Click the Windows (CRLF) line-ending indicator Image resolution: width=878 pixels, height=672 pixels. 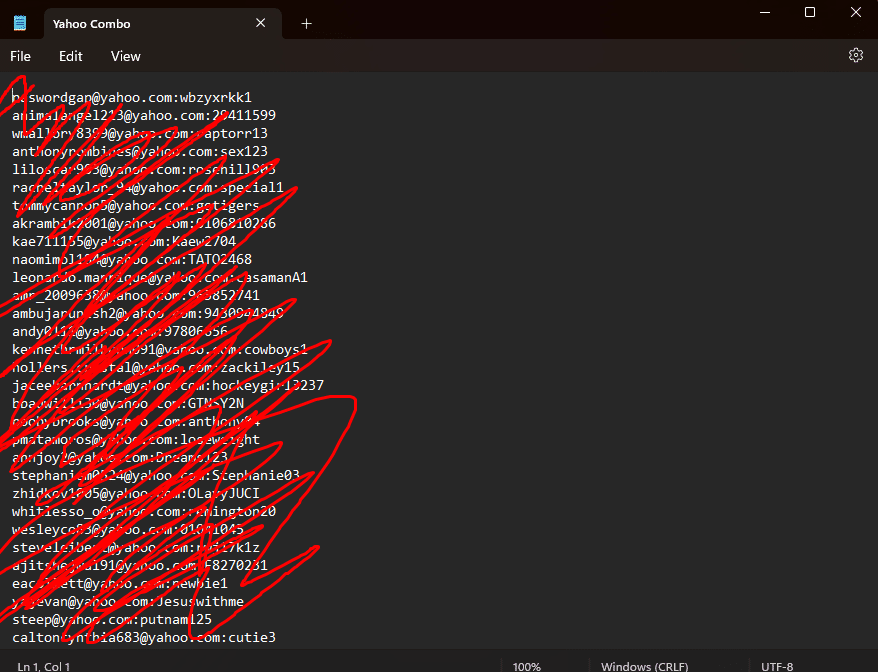click(644, 665)
